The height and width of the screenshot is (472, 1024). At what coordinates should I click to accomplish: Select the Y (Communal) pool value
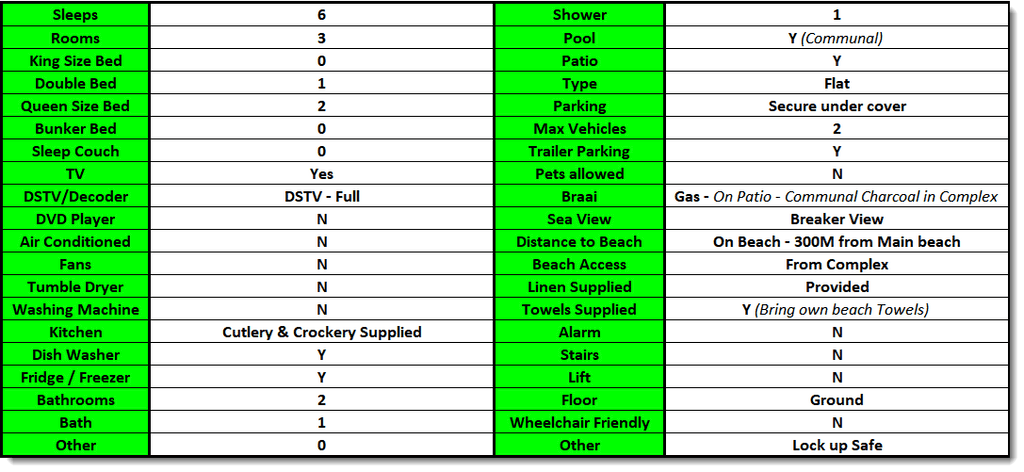click(836, 38)
